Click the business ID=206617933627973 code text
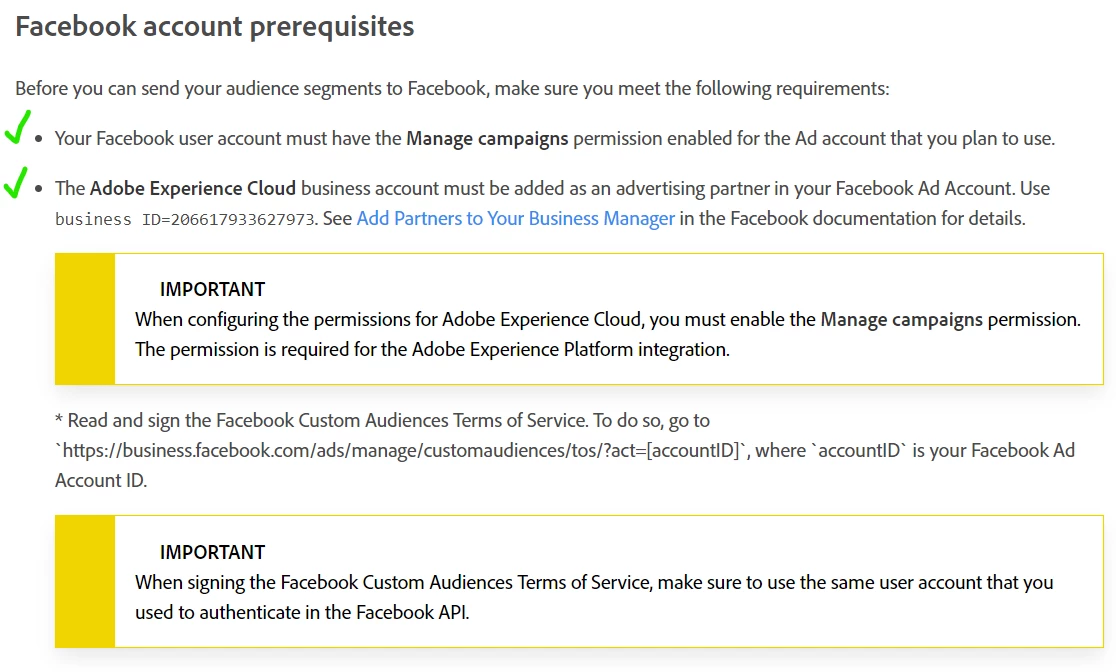Viewport: 1116px width, 672px height. (185, 219)
